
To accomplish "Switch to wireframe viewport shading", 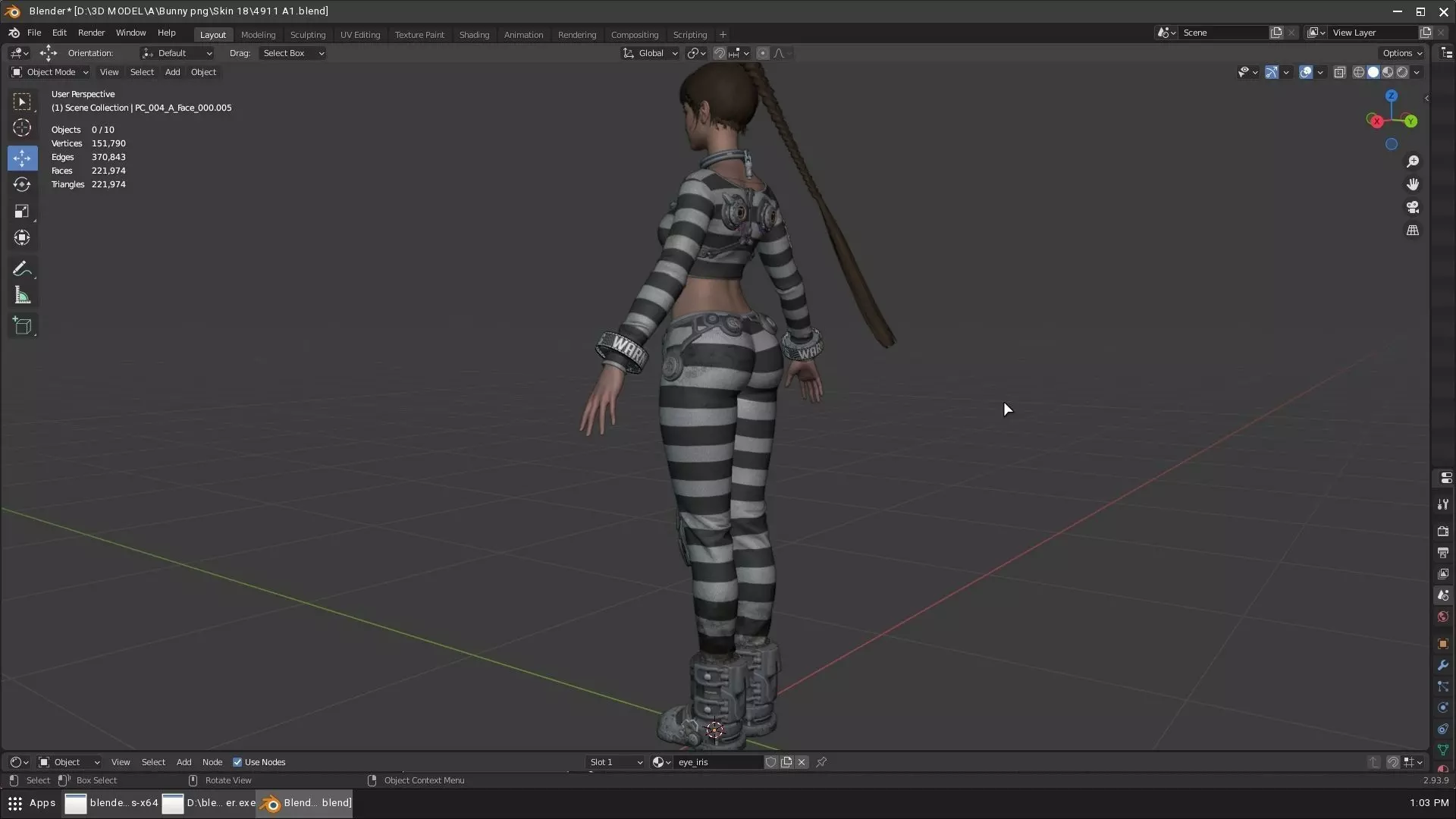I will tap(1359, 72).
